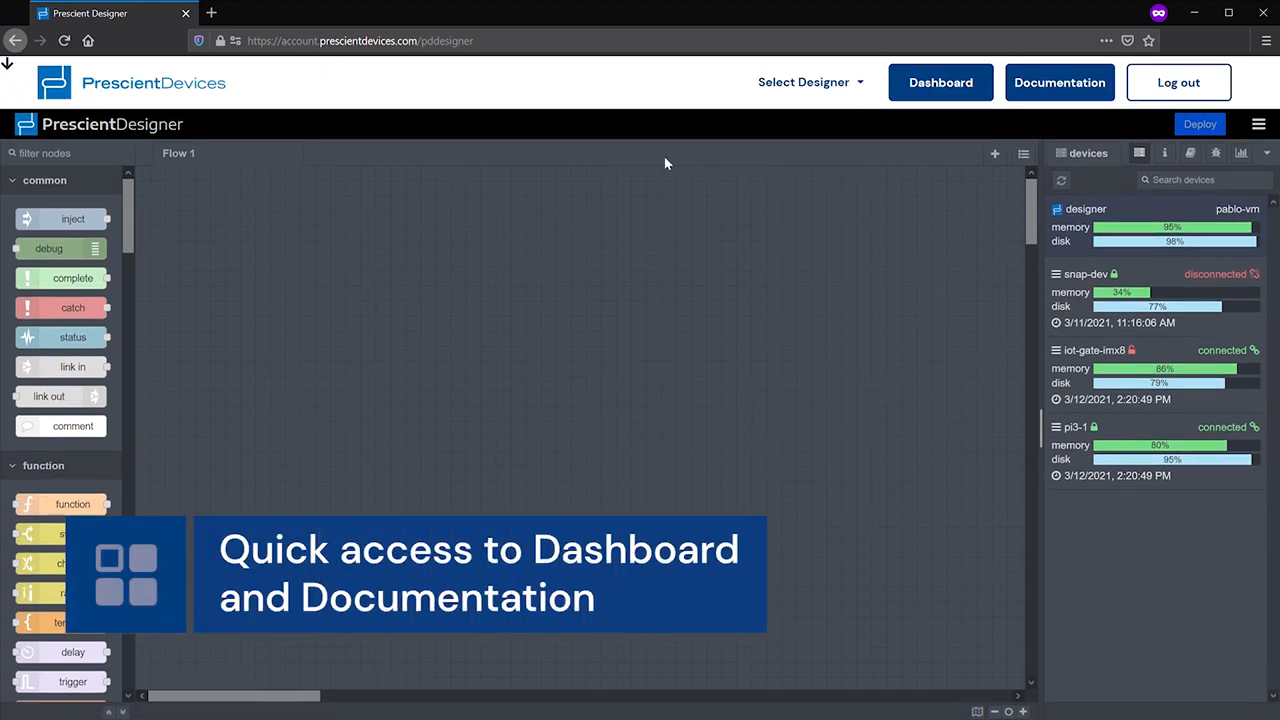Toggle the lock on pi3-1 device
Screen dimensions: 1280x720
[1092, 427]
